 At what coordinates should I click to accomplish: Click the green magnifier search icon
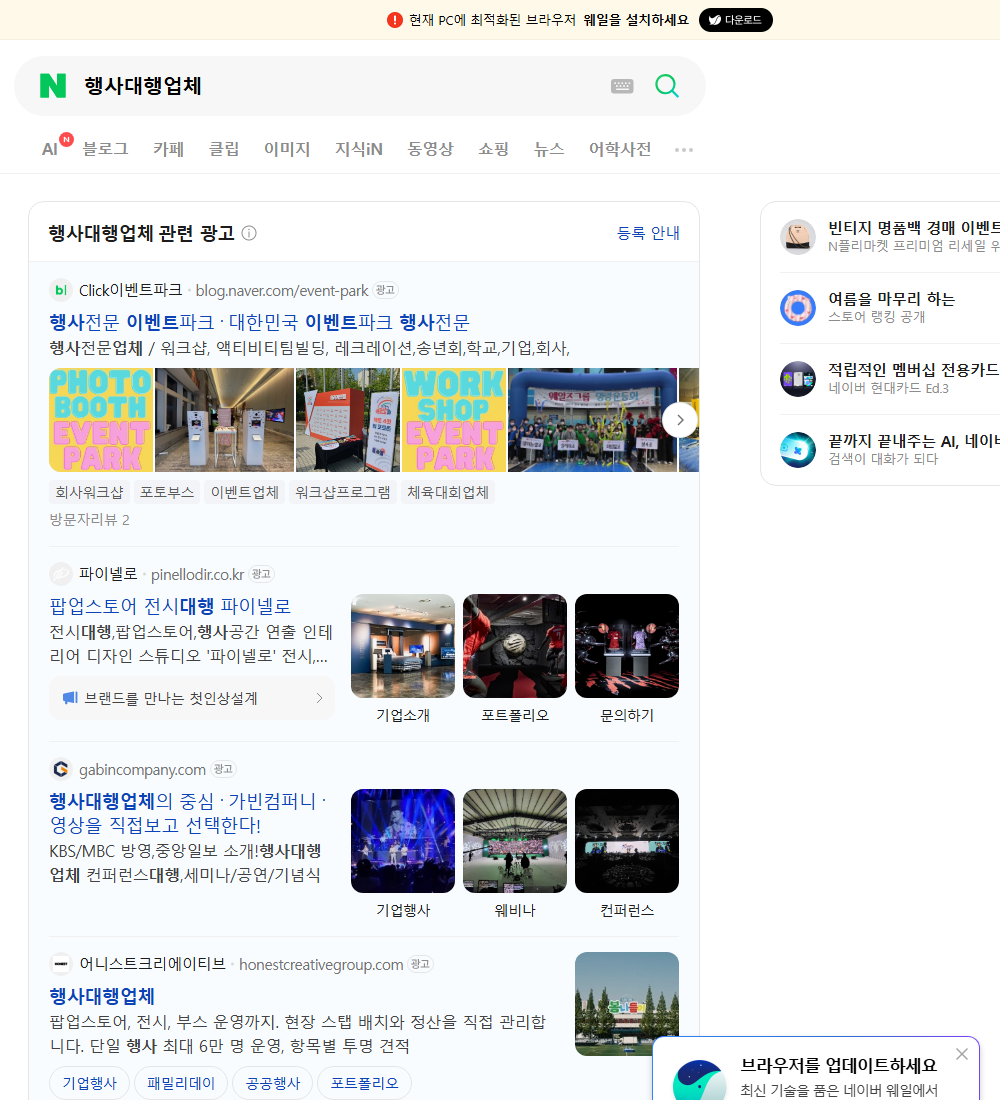pyautogui.click(x=667, y=86)
